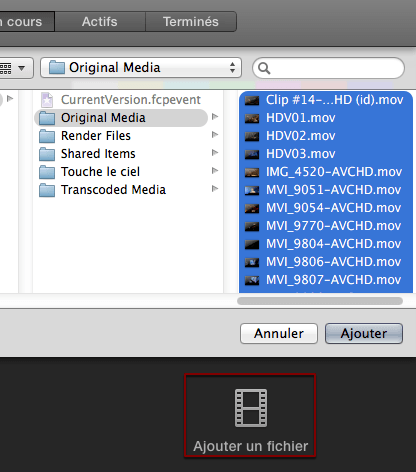Select Clip #14-...HD (id).mov file
This screenshot has height=472, width=416.
point(326,100)
